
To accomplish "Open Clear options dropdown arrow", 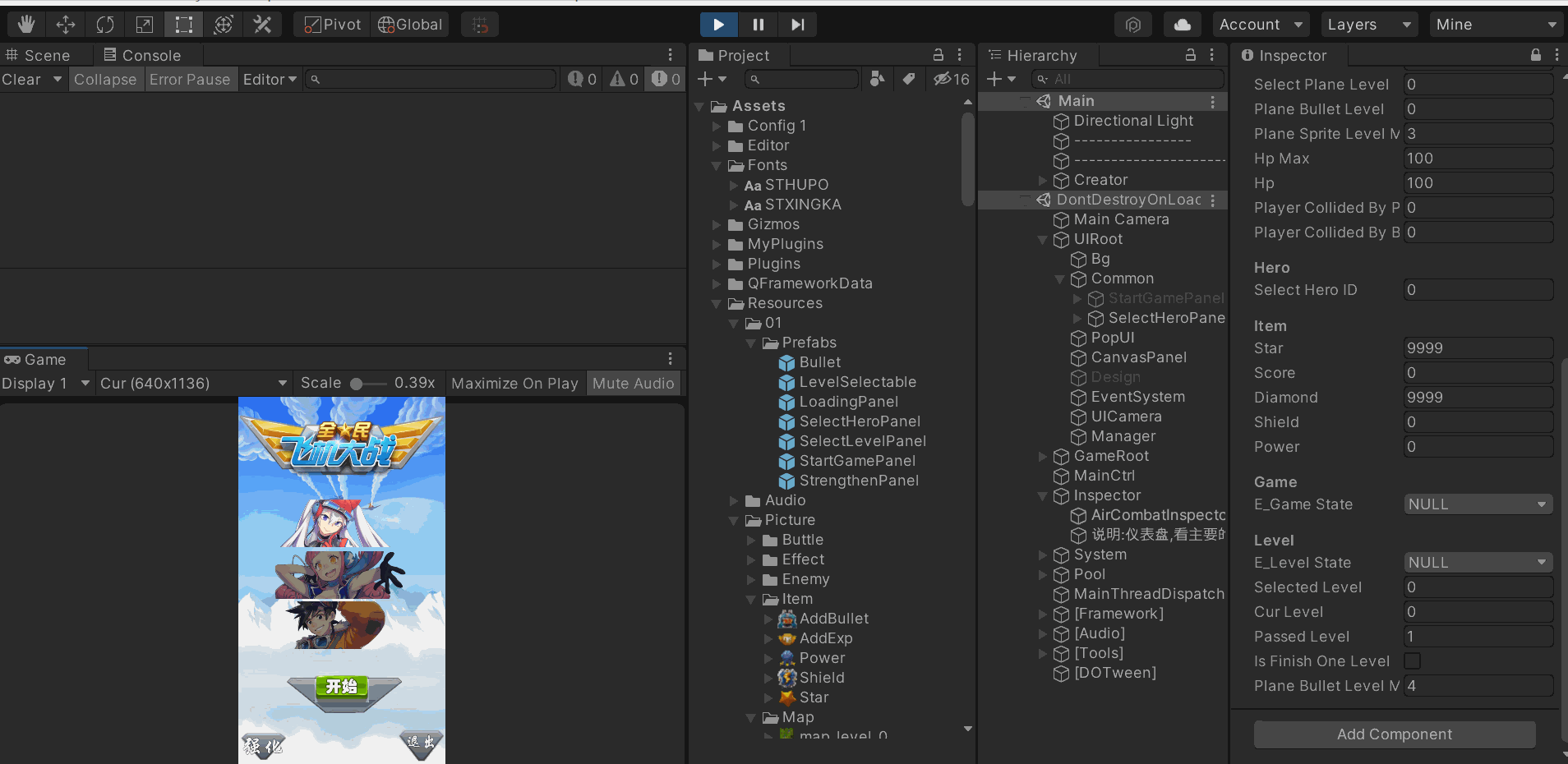I will pos(57,79).
